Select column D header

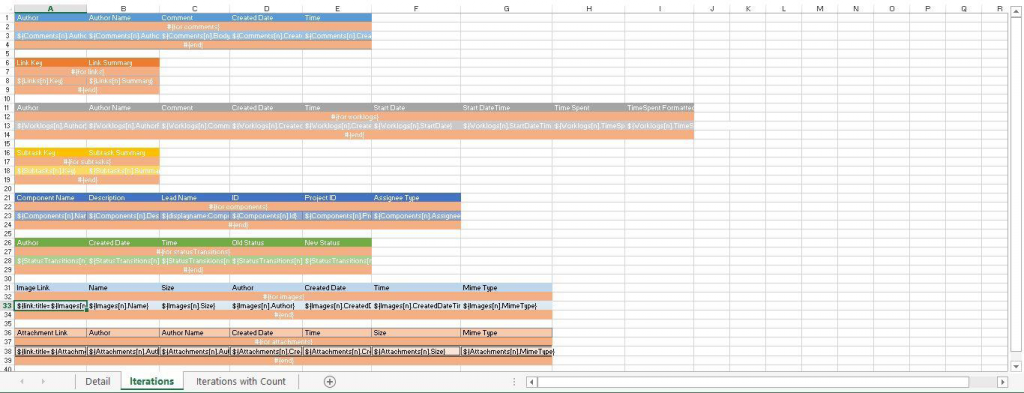click(266, 8)
